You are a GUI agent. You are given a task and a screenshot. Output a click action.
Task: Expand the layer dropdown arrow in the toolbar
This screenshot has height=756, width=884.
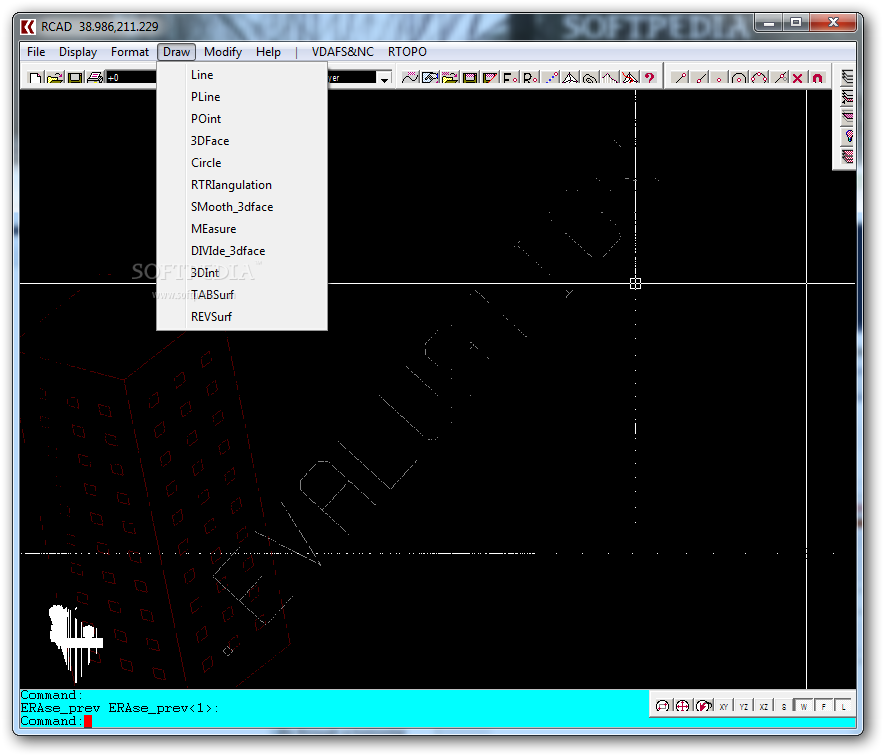click(x=384, y=78)
